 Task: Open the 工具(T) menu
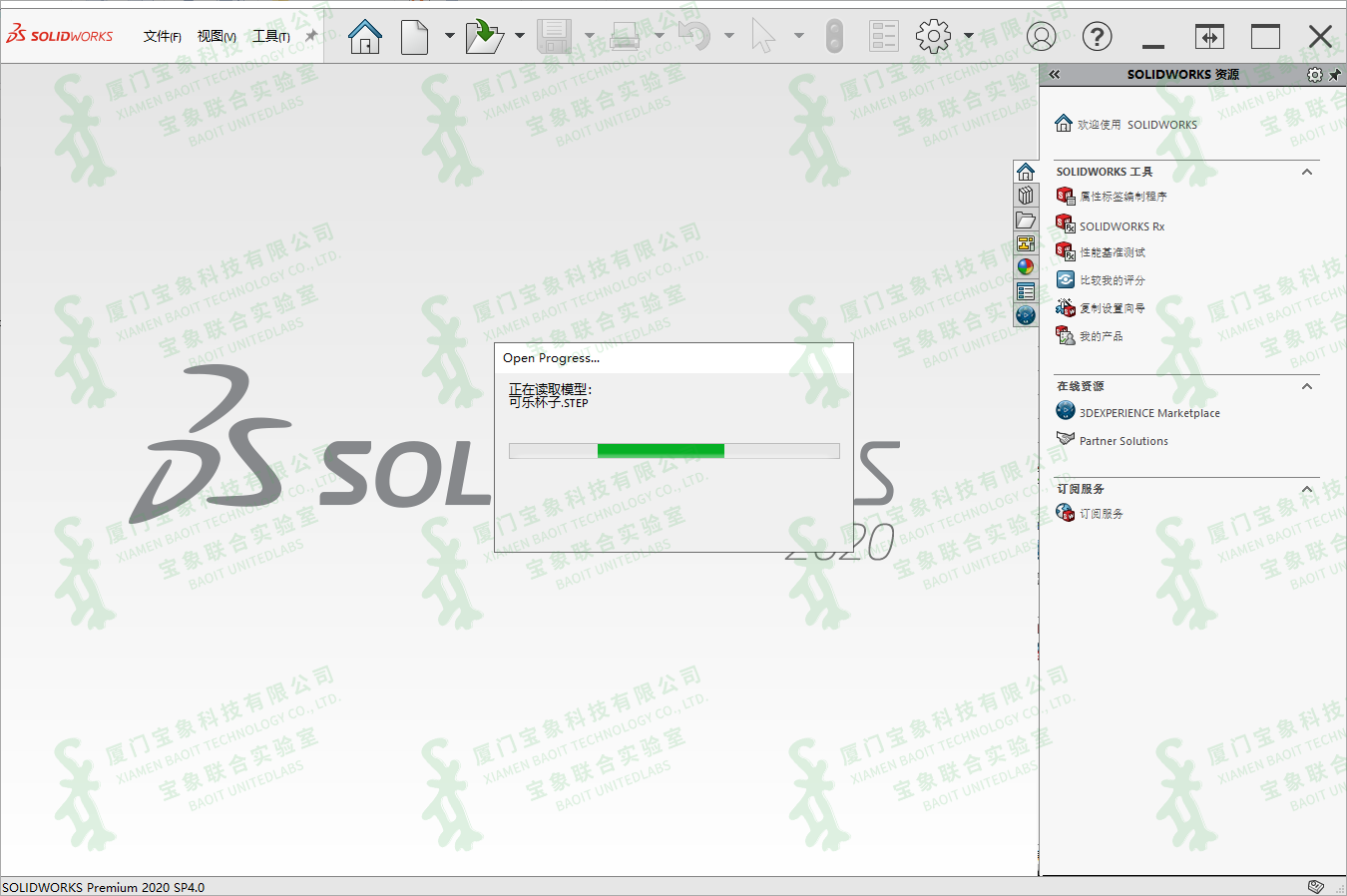270,37
